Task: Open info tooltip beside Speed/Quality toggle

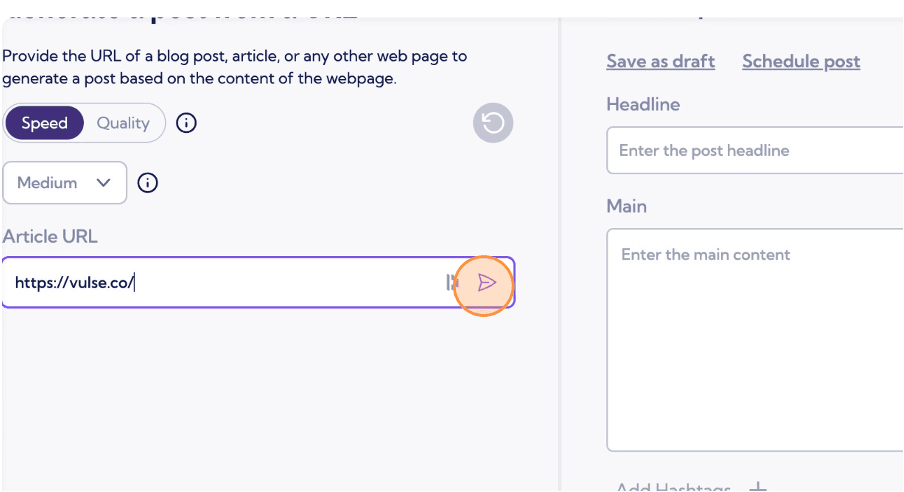Action: [186, 123]
